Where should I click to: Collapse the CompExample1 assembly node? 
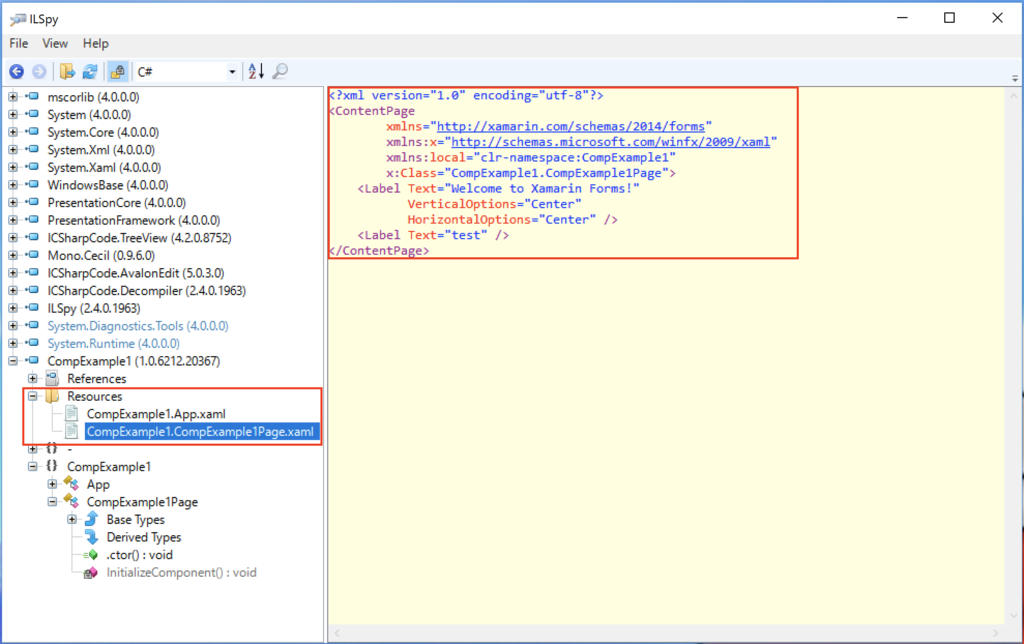12,361
